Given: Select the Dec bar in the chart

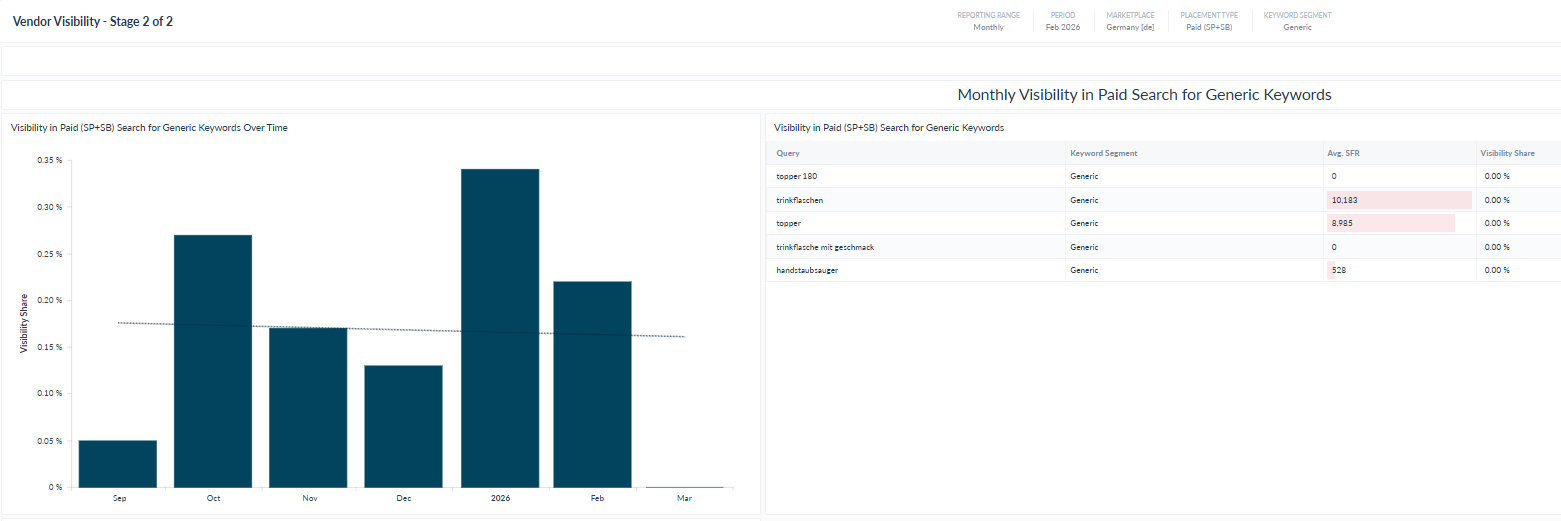Looking at the screenshot, I should [x=404, y=427].
